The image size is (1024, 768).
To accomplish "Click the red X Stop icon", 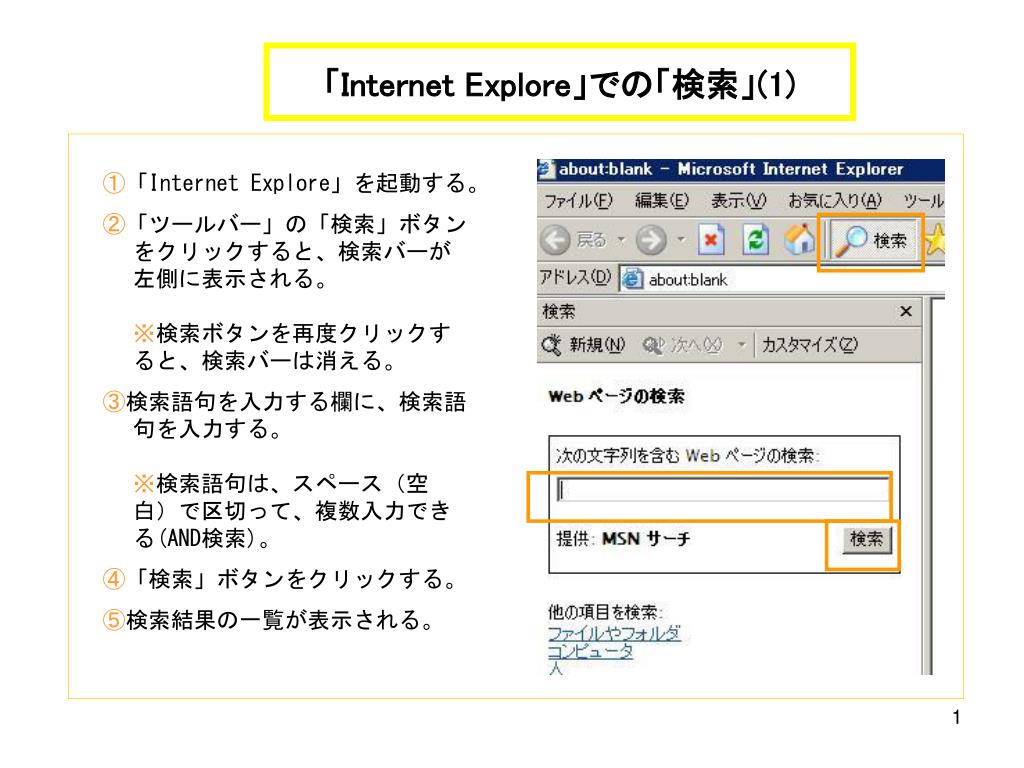I will pyautogui.click(x=711, y=240).
